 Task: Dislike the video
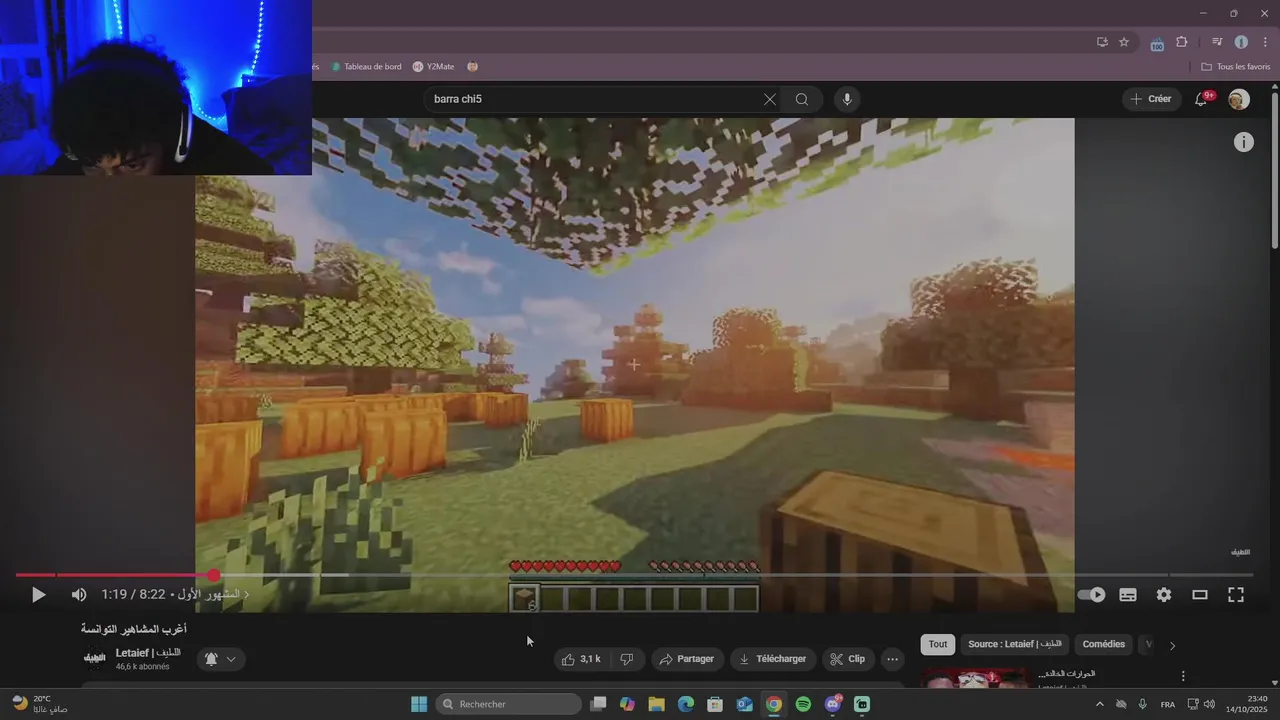point(627,659)
